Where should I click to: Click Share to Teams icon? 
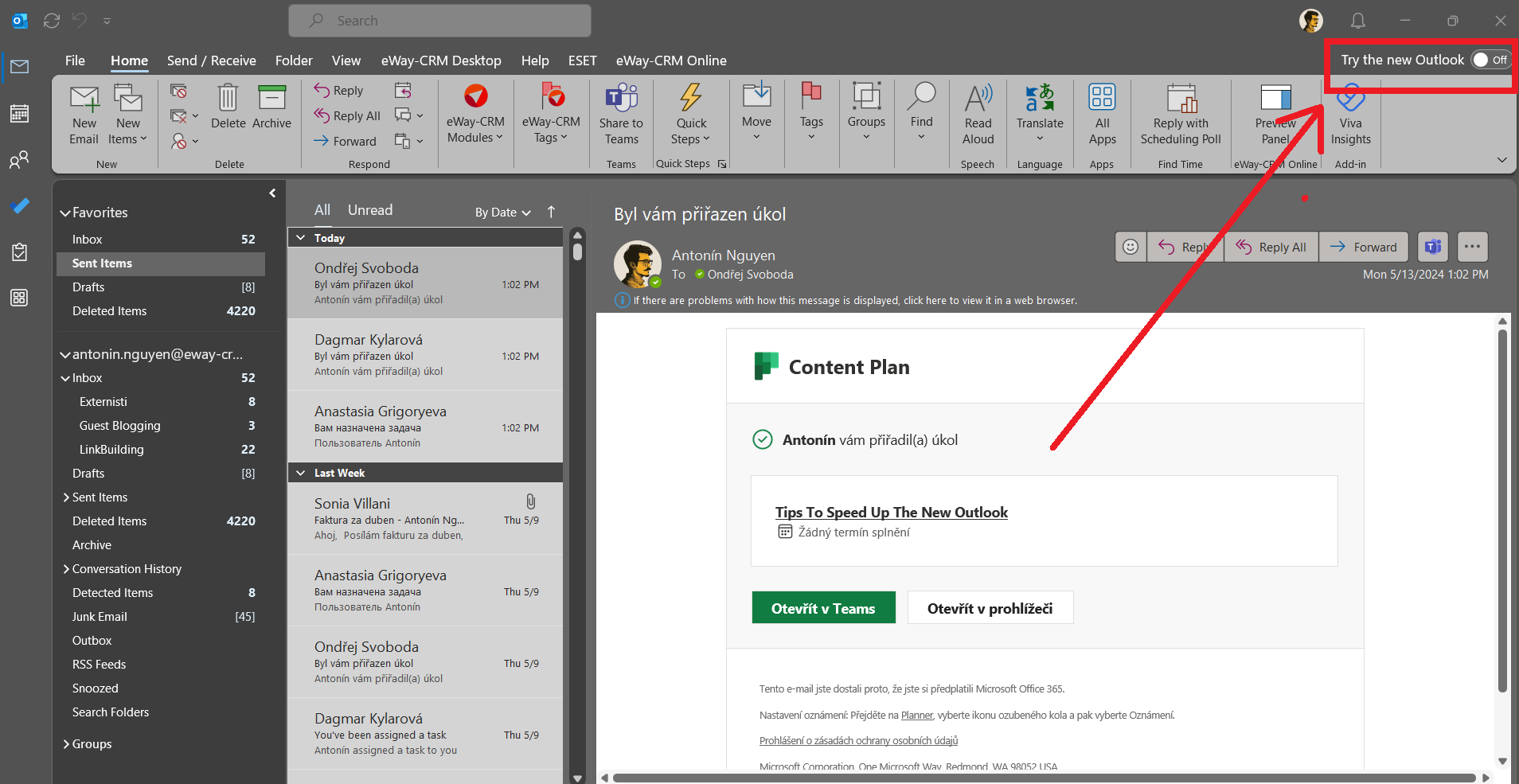(x=621, y=97)
